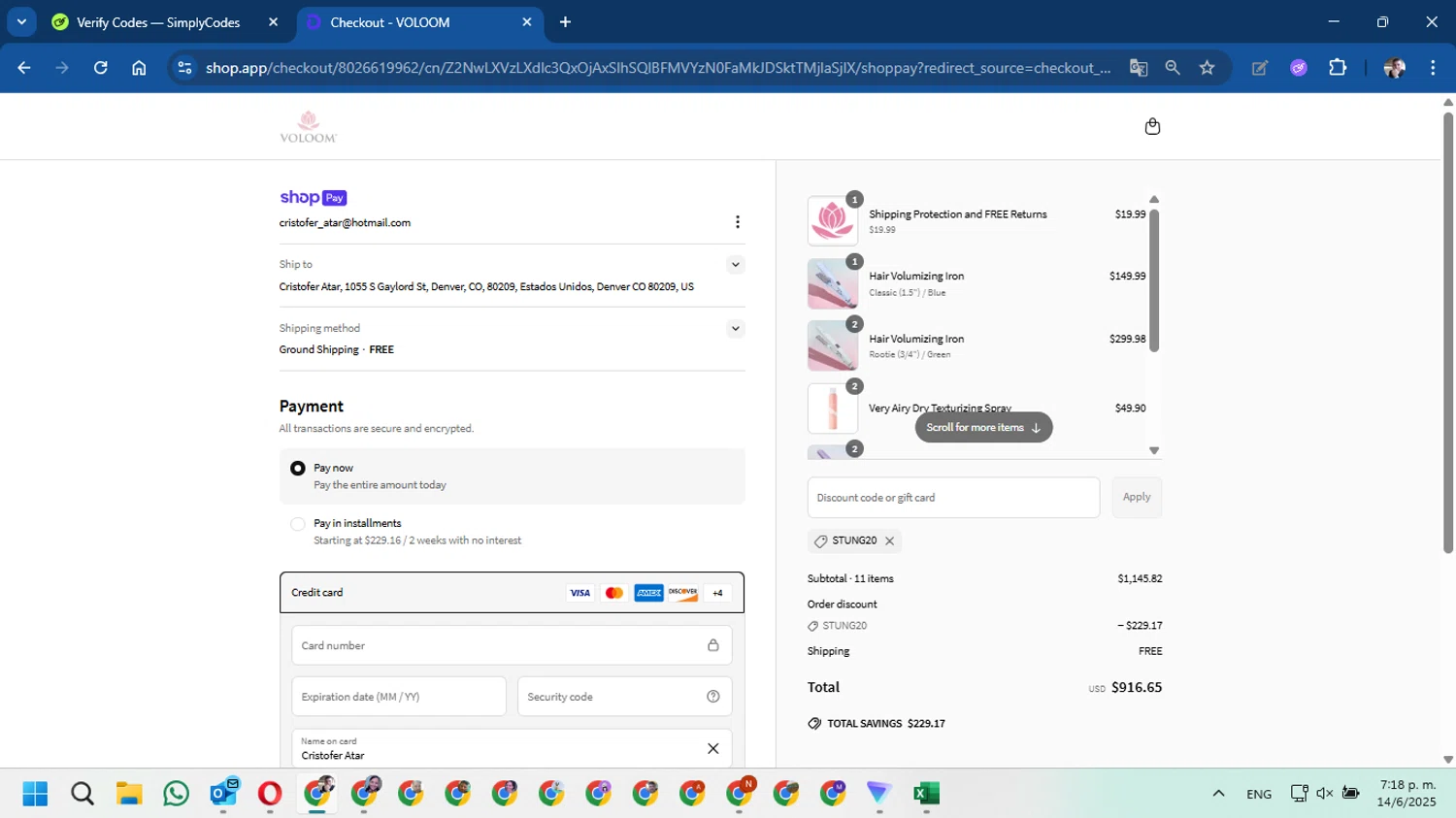Open Excel from the taskbar
This screenshot has height=818, width=1456.
926,794
